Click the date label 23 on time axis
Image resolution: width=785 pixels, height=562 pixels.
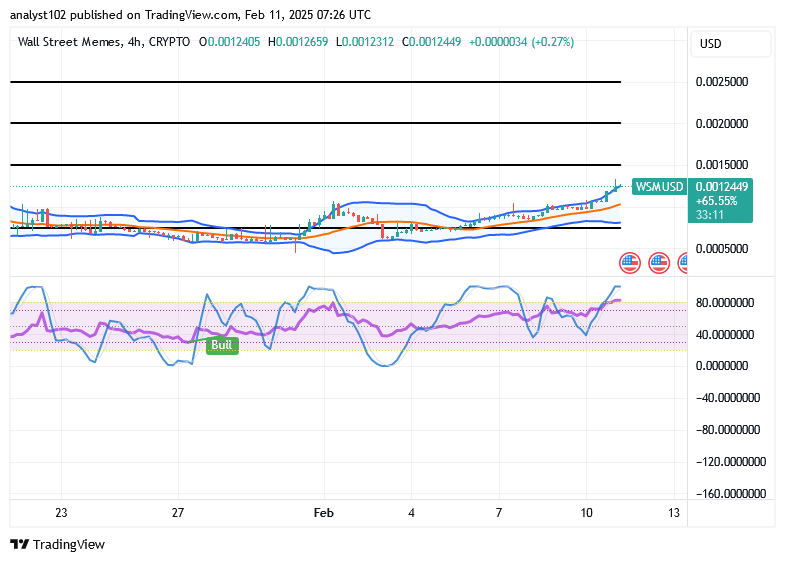[61, 513]
